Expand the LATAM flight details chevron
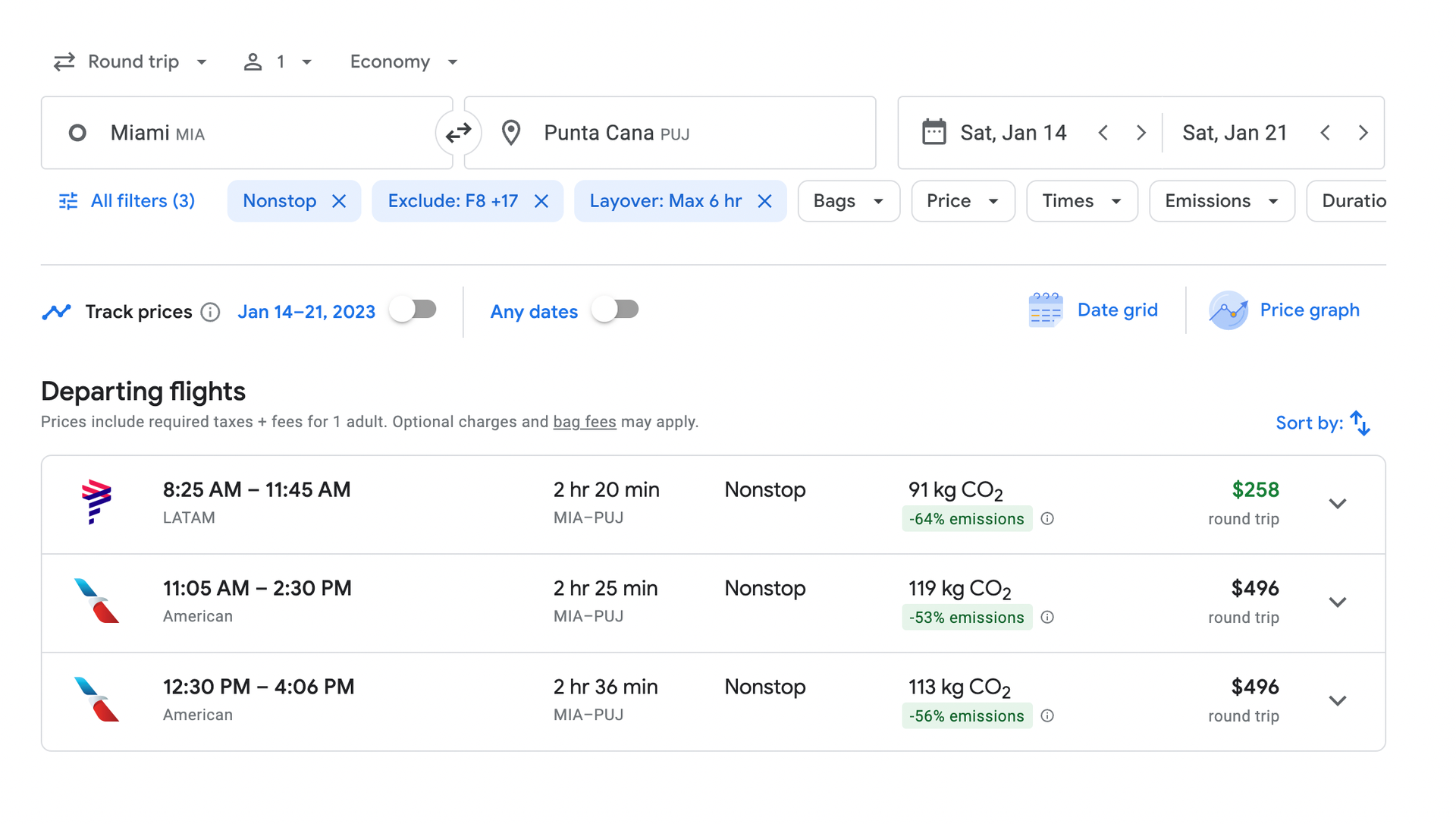This screenshot has height=824, width=1456. pos(1338,503)
